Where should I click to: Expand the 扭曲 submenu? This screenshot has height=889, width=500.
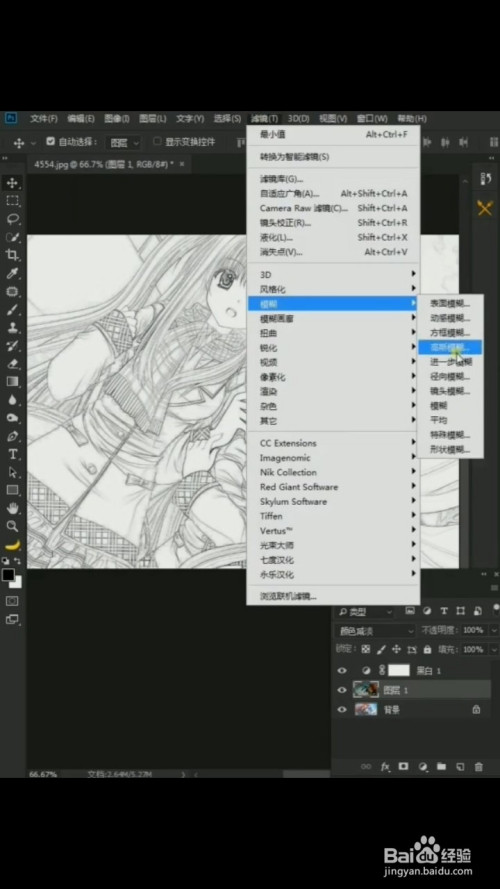pos(333,333)
